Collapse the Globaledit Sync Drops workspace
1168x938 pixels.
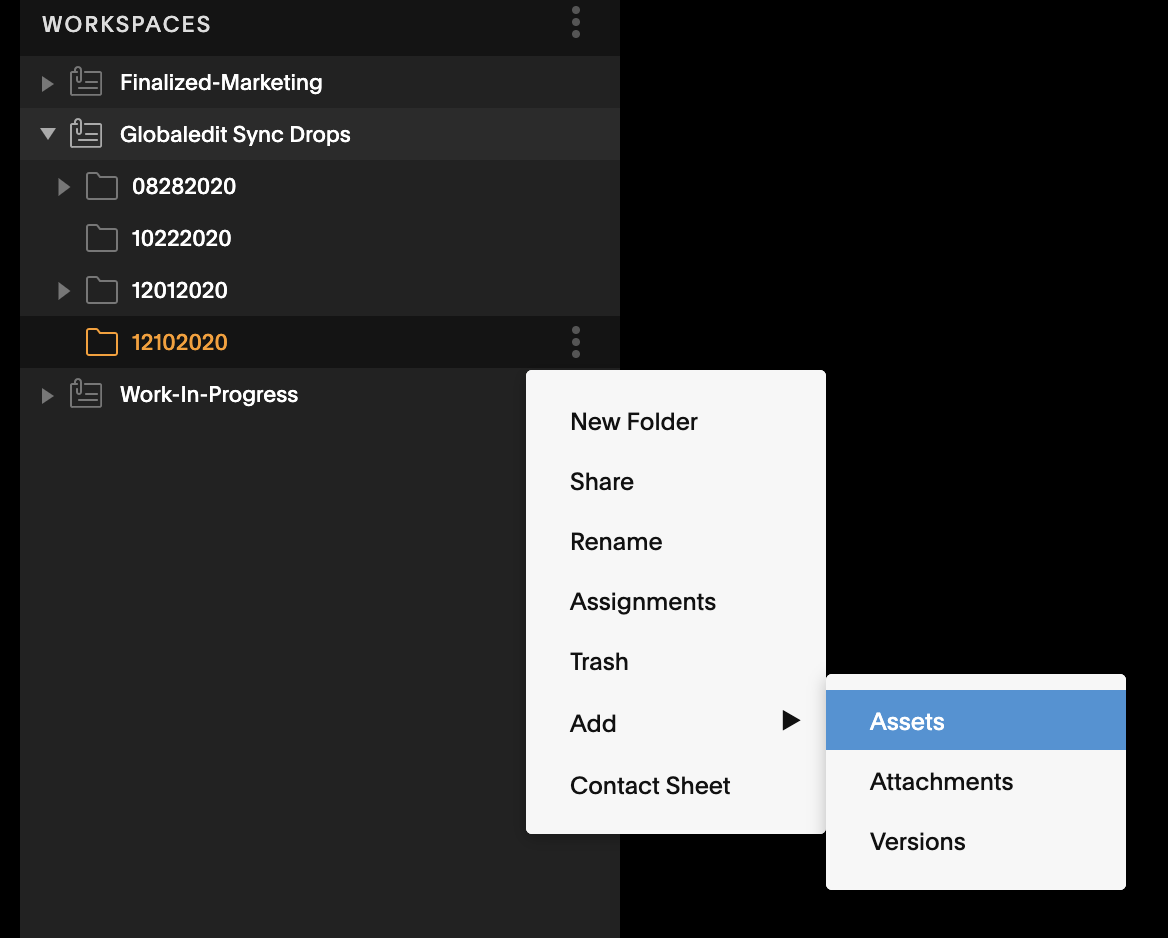48,134
